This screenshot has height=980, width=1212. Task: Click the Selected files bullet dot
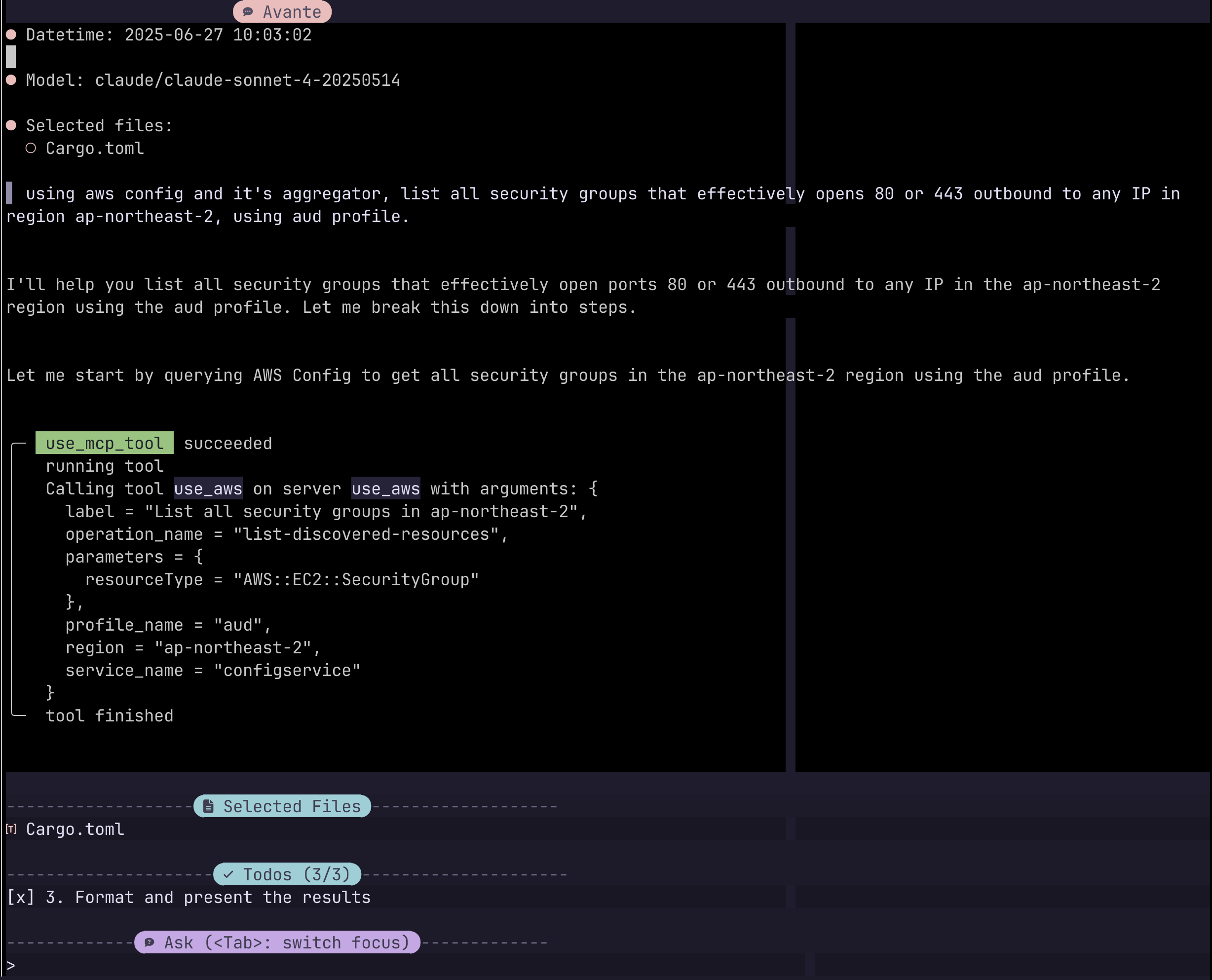click(11, 125)
